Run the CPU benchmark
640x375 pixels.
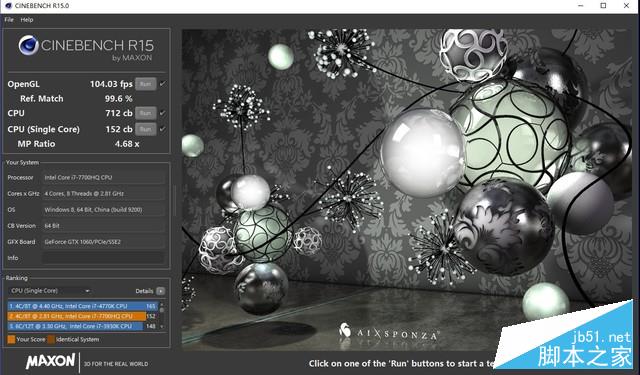(145, 113)
